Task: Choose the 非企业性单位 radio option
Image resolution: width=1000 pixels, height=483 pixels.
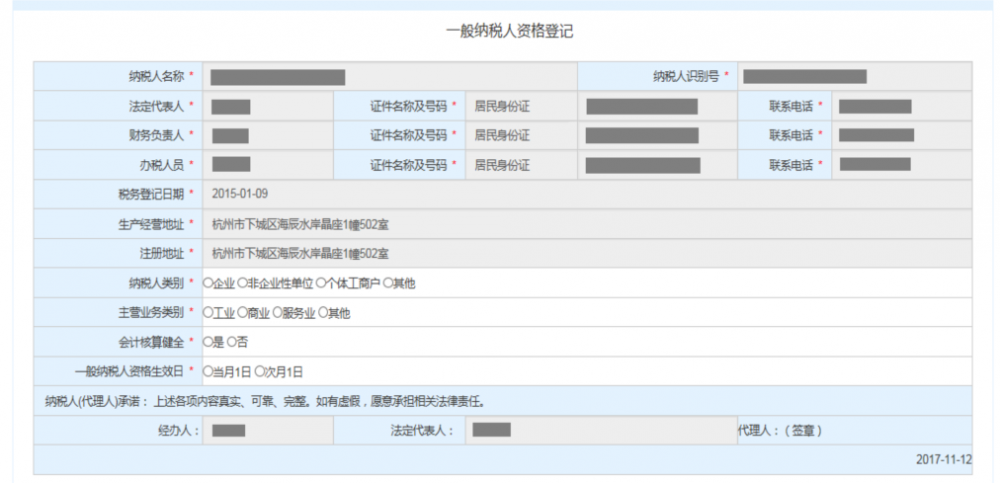Action: pos(242,283)
